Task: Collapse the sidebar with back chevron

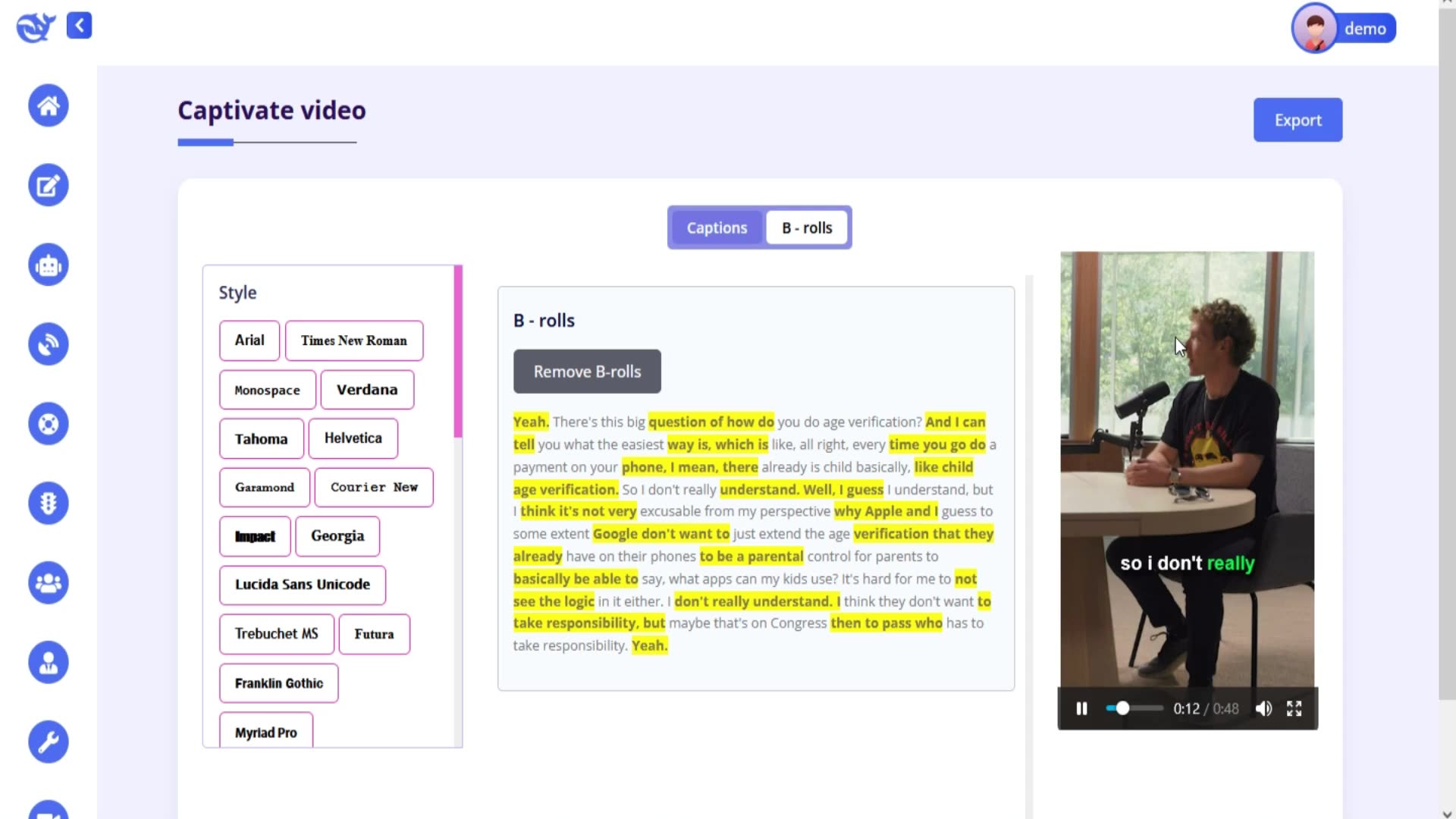Action: 79,25
